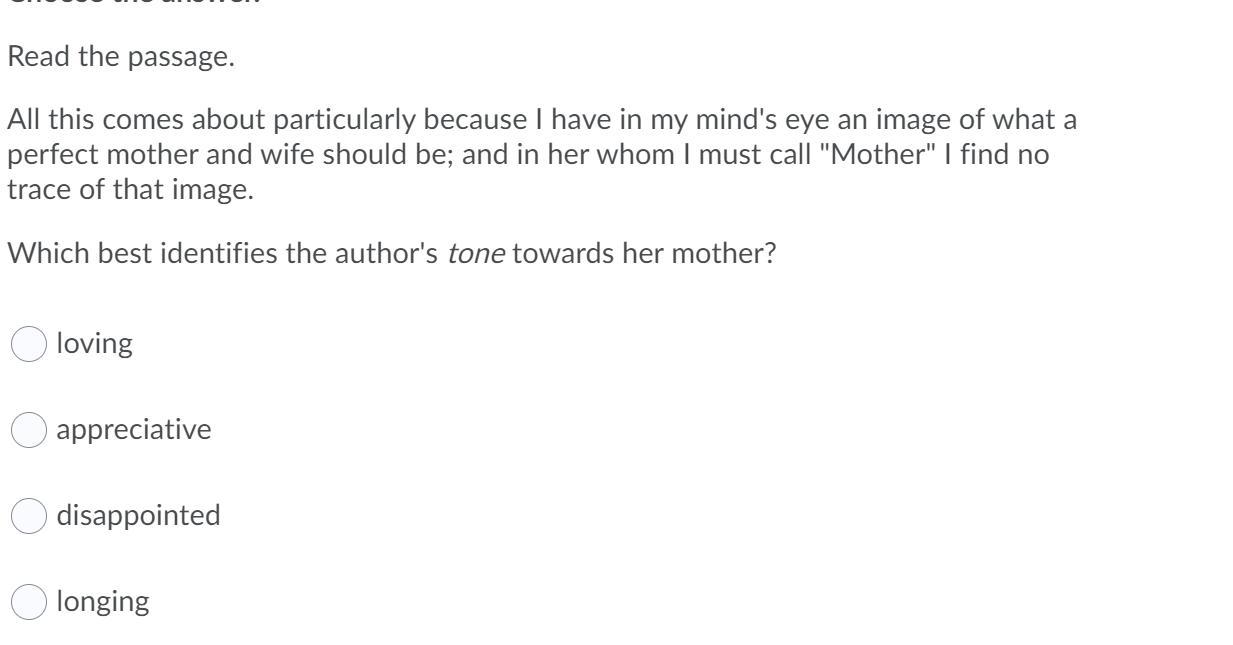Click 'All this comes about' at the passage start

(x=137, y=121)
